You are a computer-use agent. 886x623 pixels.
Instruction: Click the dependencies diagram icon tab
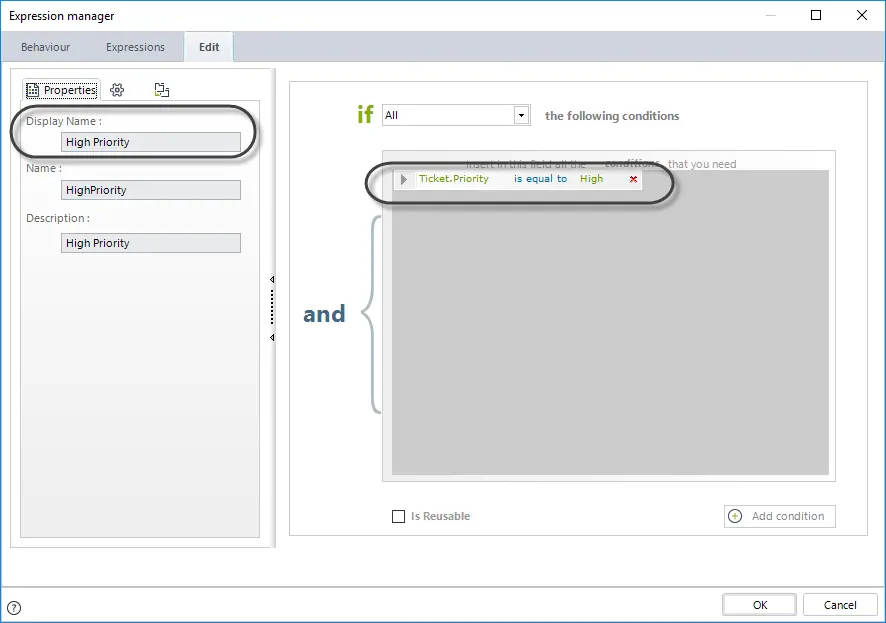coord(162,90)
